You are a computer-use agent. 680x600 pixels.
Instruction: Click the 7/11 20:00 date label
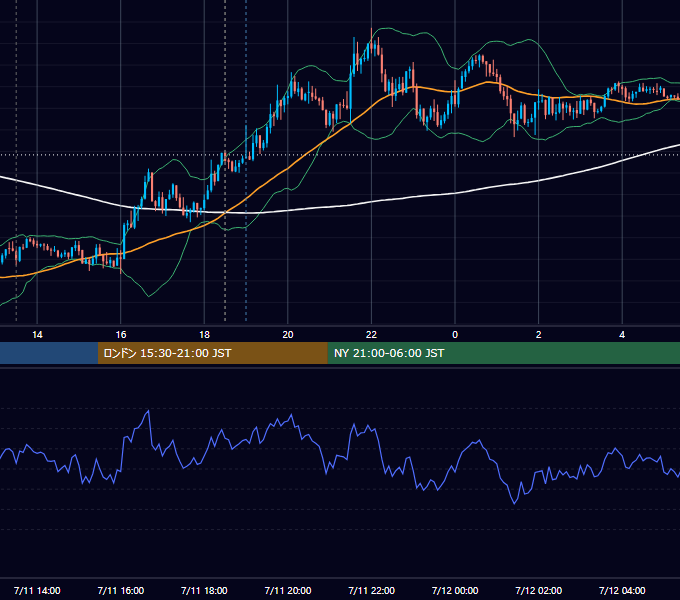tap(288, 590)
